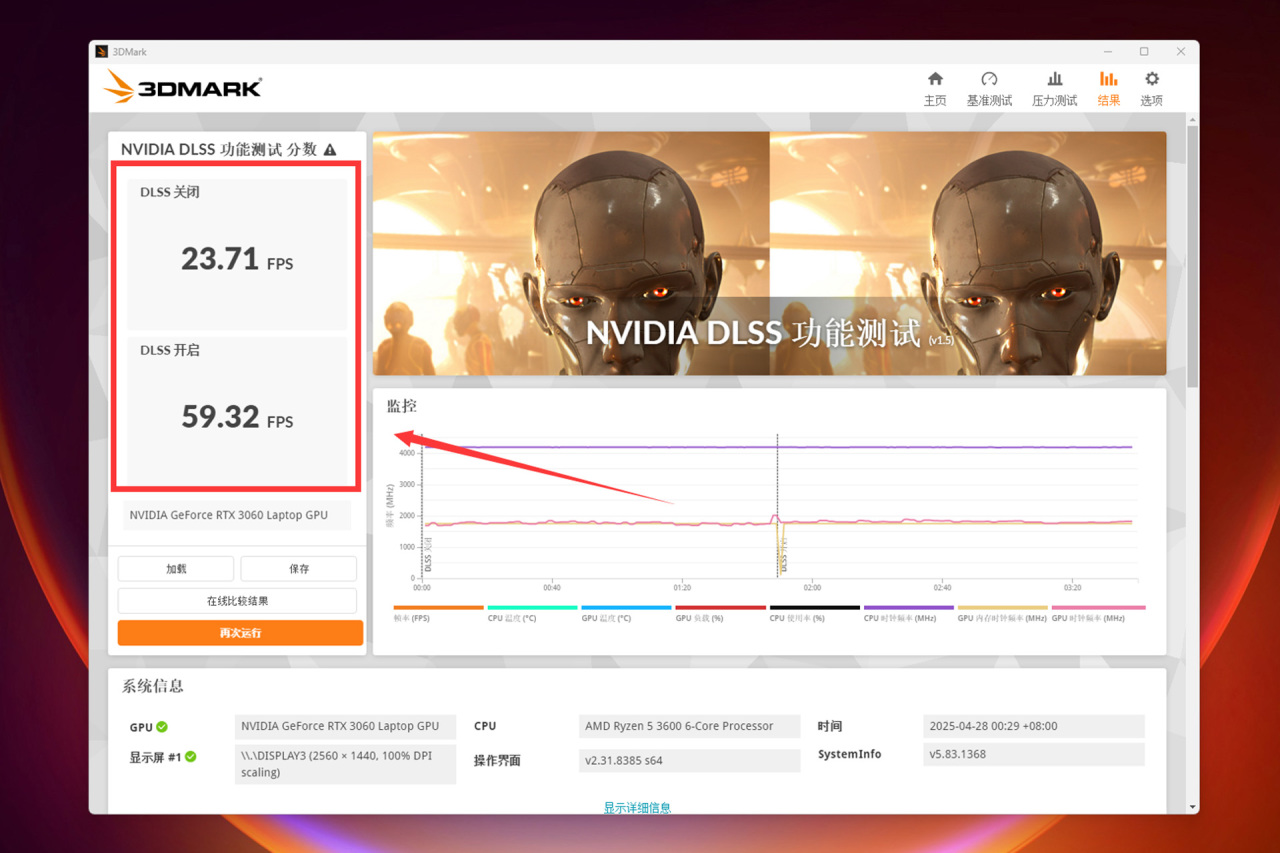Click the NVIDIA DLSS 功能测试 分数 heading
Image resolution: width=1280 pixels, height=853 pixels.
pyautogui.click(x=219, y=150)
